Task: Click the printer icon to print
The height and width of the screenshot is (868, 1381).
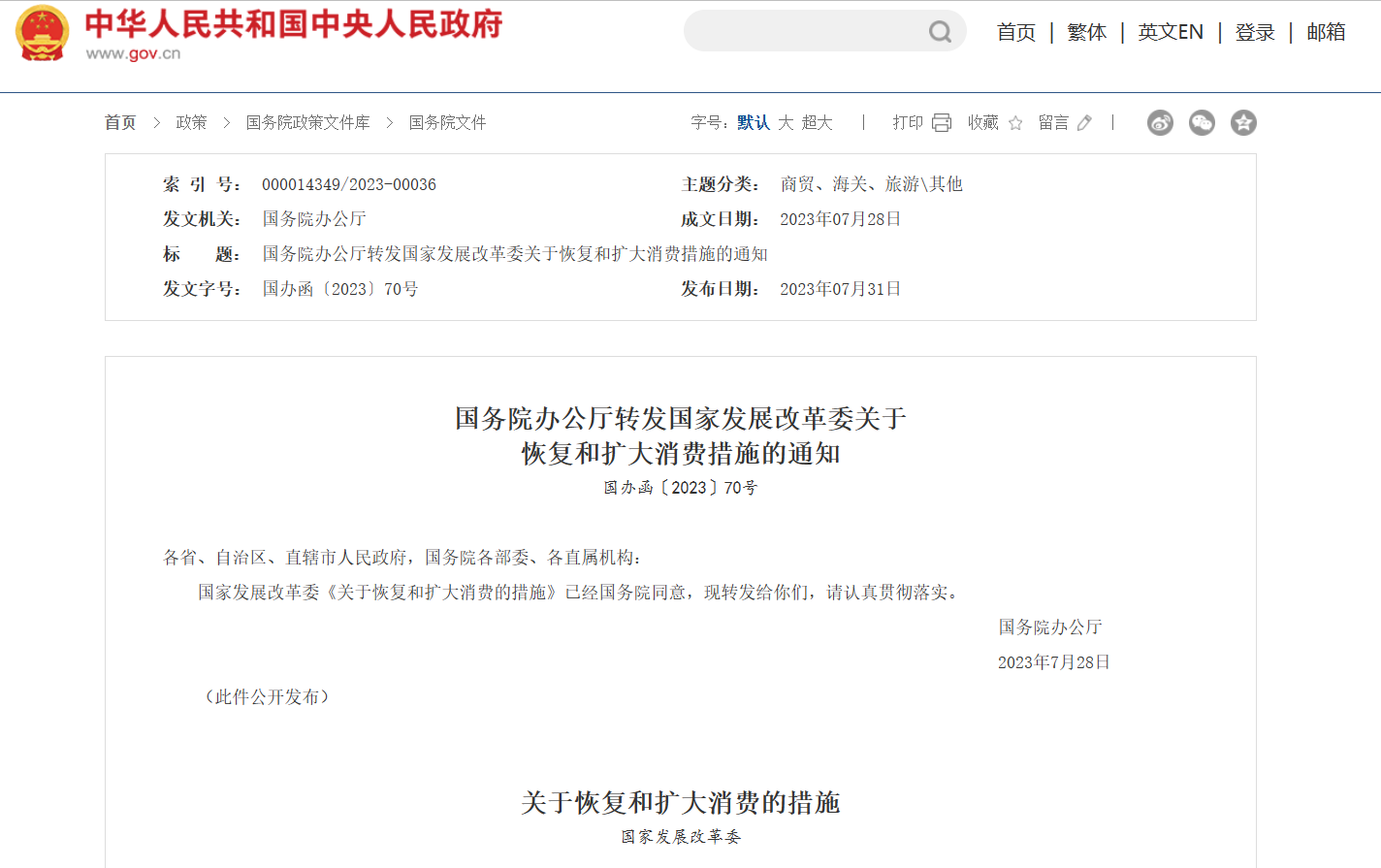Action: [942, 122]
